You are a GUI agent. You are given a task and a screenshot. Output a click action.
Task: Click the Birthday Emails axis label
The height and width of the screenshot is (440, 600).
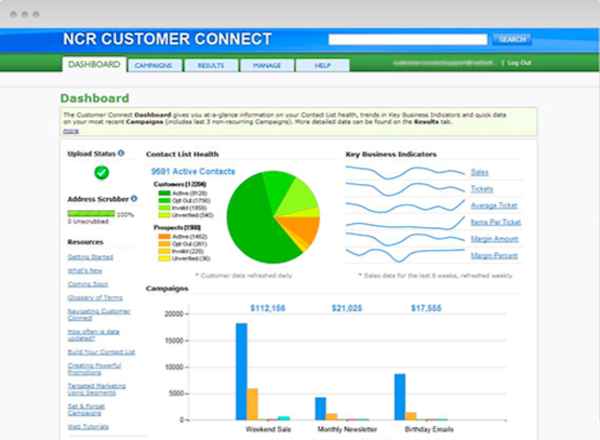pyautogui.click(x=429, y=429)
